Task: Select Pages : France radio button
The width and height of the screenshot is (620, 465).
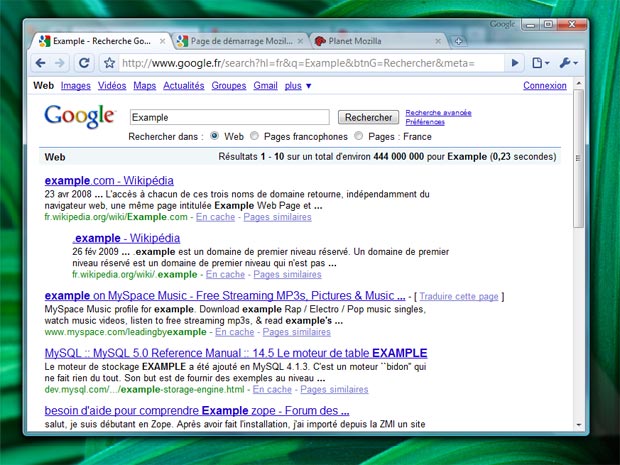Action: [x=358, y=136]
